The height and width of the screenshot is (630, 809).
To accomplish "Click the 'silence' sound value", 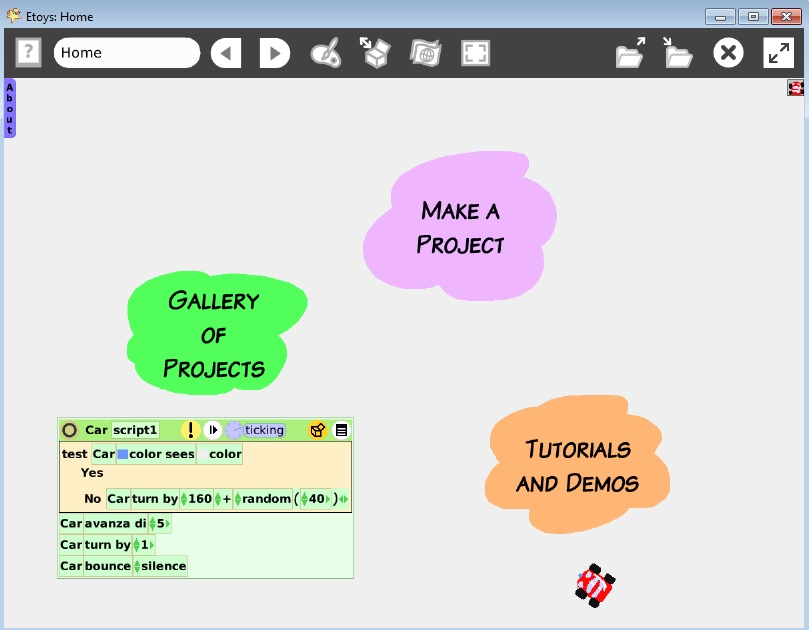I will tap(164, 566).
